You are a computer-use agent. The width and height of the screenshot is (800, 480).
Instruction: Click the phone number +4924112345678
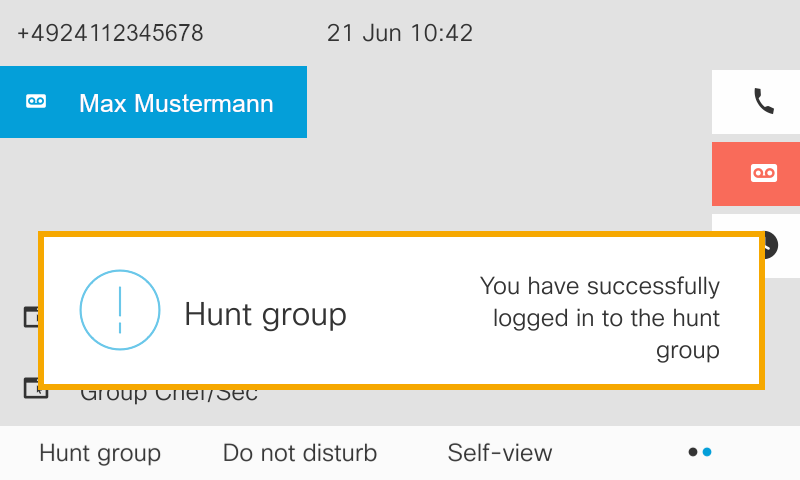110,33
